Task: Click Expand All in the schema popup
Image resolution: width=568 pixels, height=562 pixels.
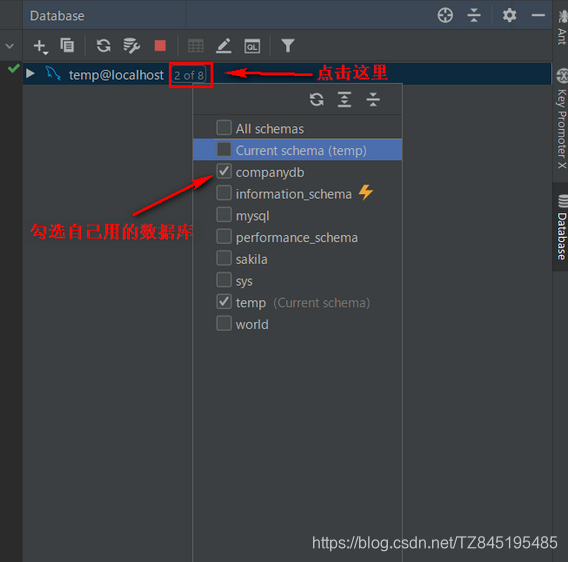Action: point(344,99)
